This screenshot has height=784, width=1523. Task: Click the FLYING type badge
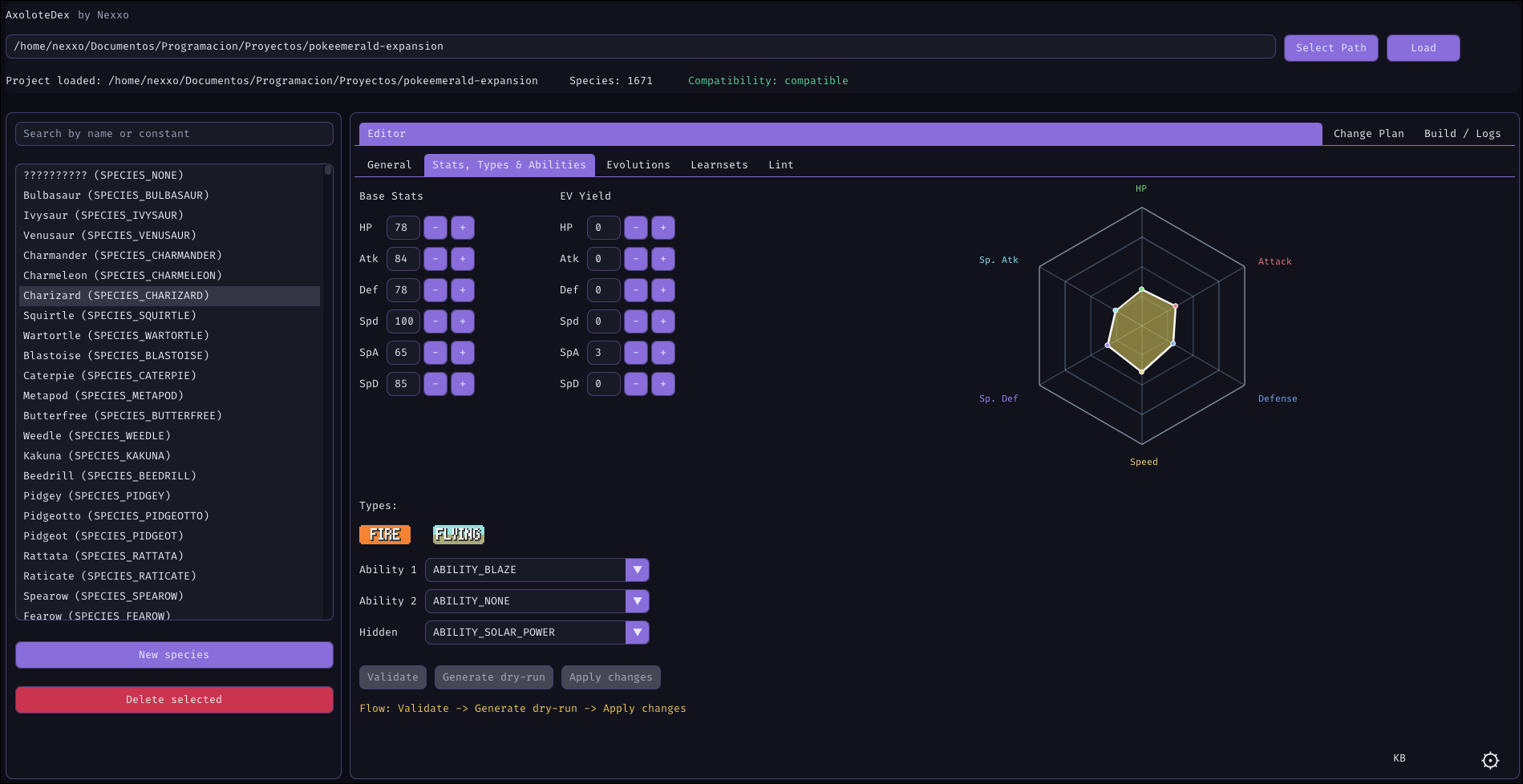[459, 535]
